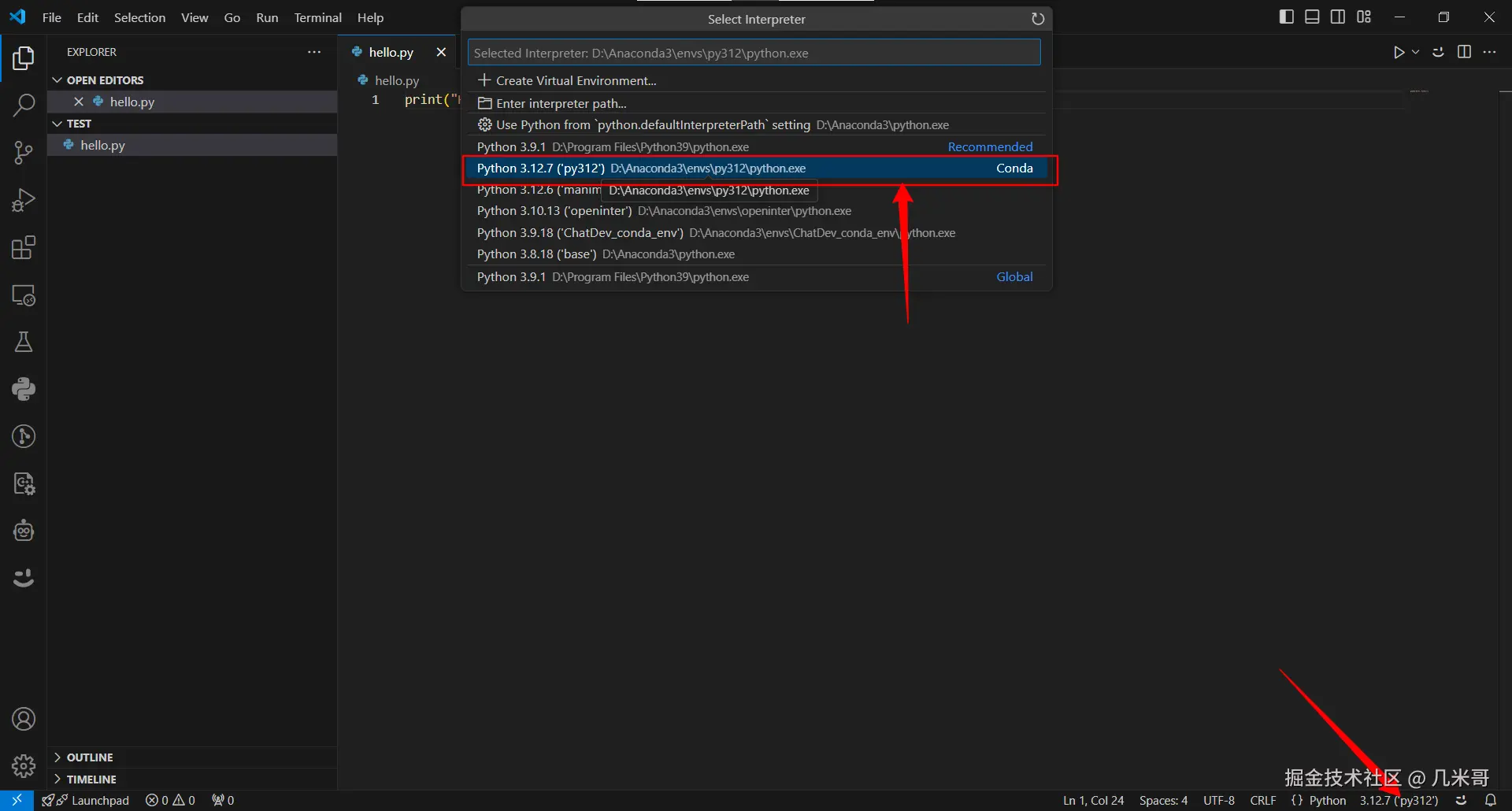Open the Run and Debug view icon

24,200
